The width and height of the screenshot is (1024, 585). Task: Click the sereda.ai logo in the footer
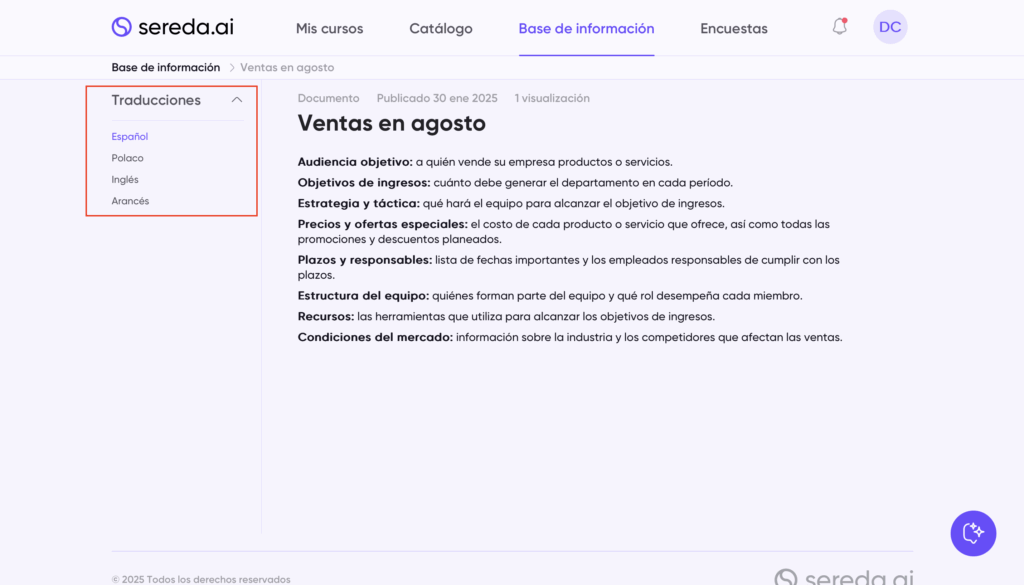[x=843, y=577]
